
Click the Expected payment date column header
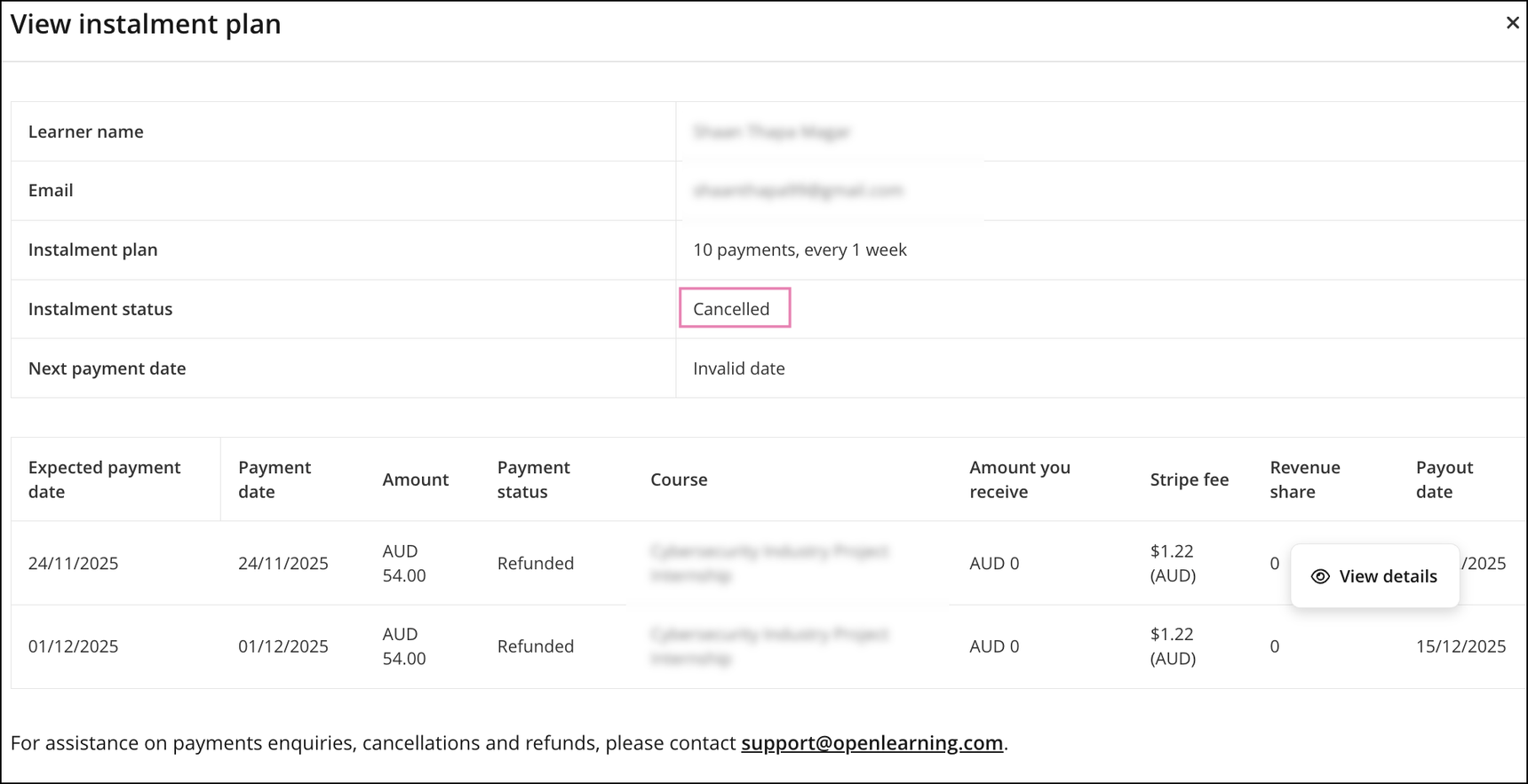point(104,479)
